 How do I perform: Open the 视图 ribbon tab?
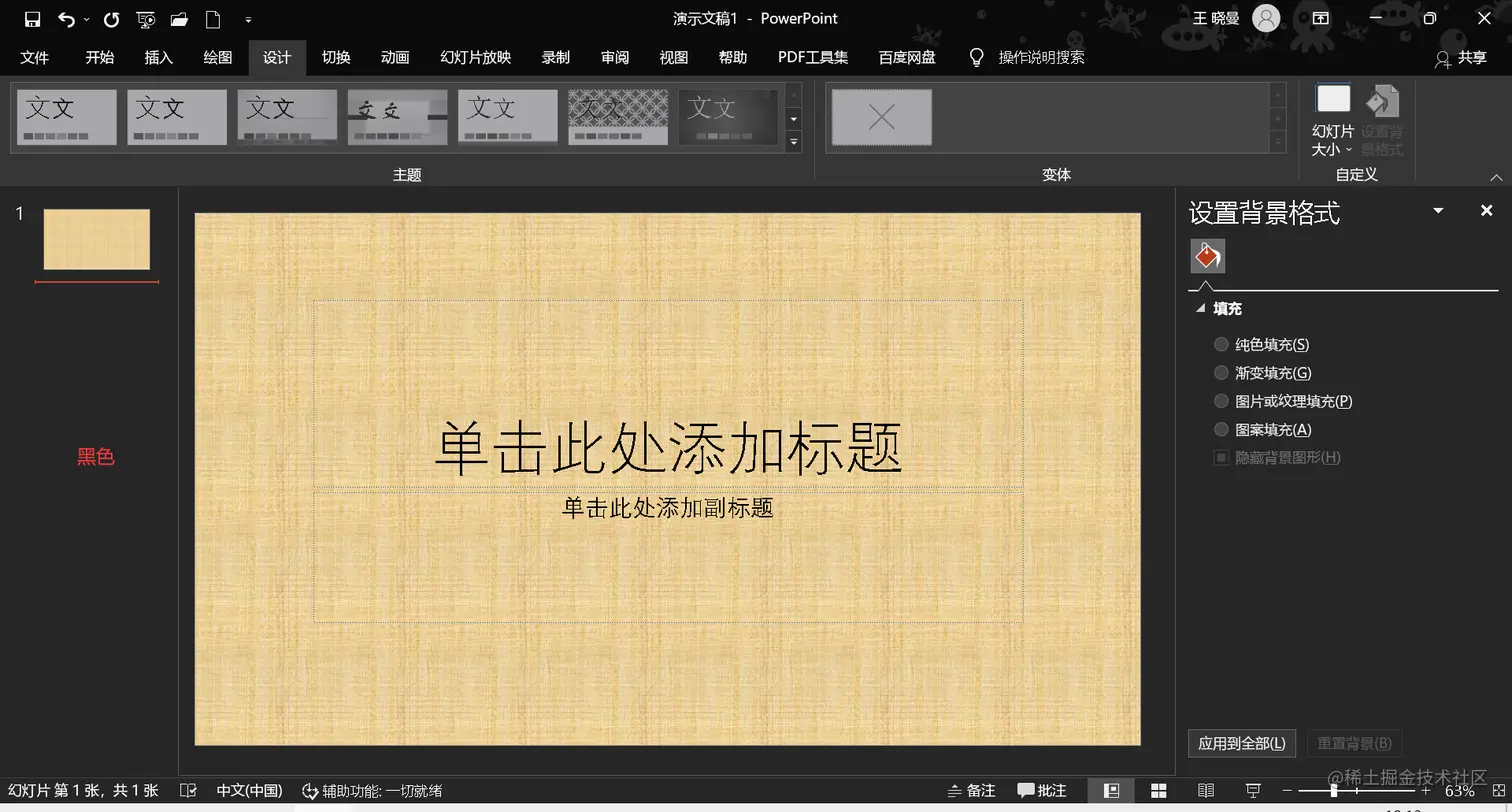click(673, 57)
